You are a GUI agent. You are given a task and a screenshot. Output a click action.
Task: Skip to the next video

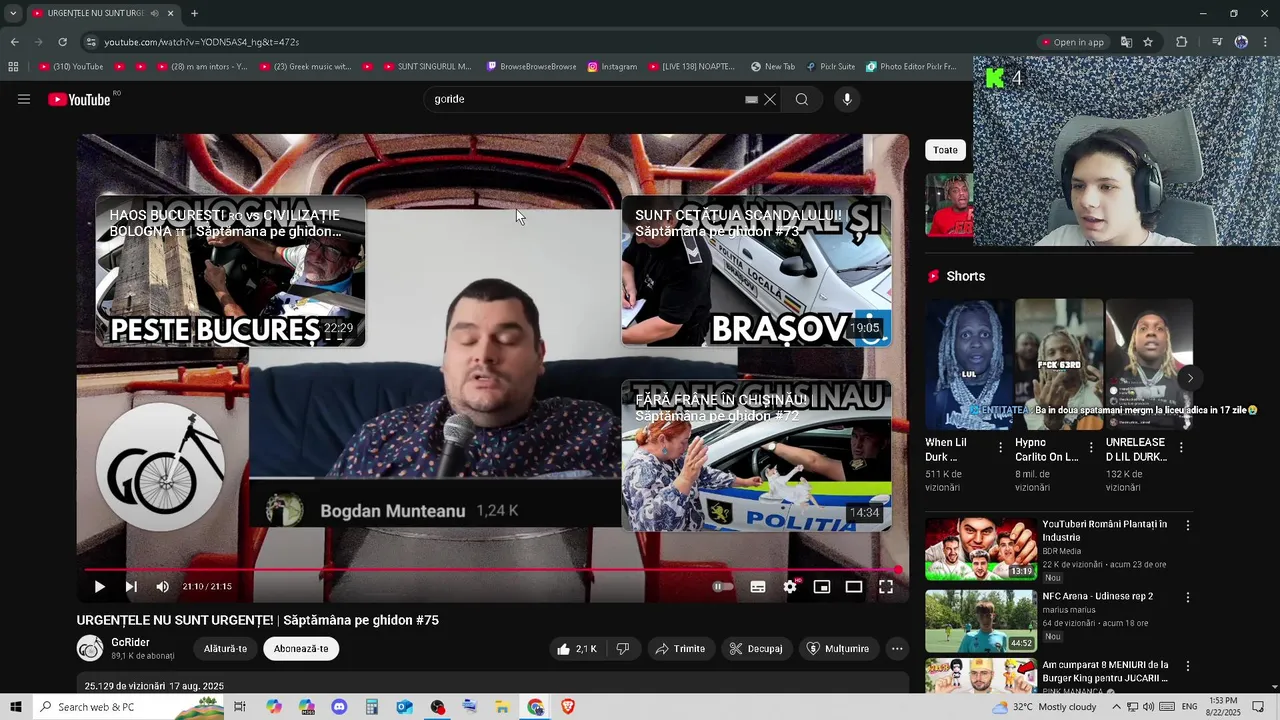click(x=131, y=587)
